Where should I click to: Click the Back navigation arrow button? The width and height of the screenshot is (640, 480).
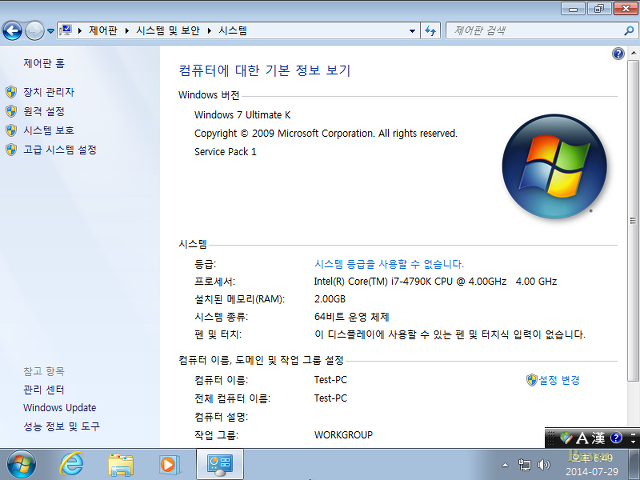pyautogui.click(x=12, y=31)
